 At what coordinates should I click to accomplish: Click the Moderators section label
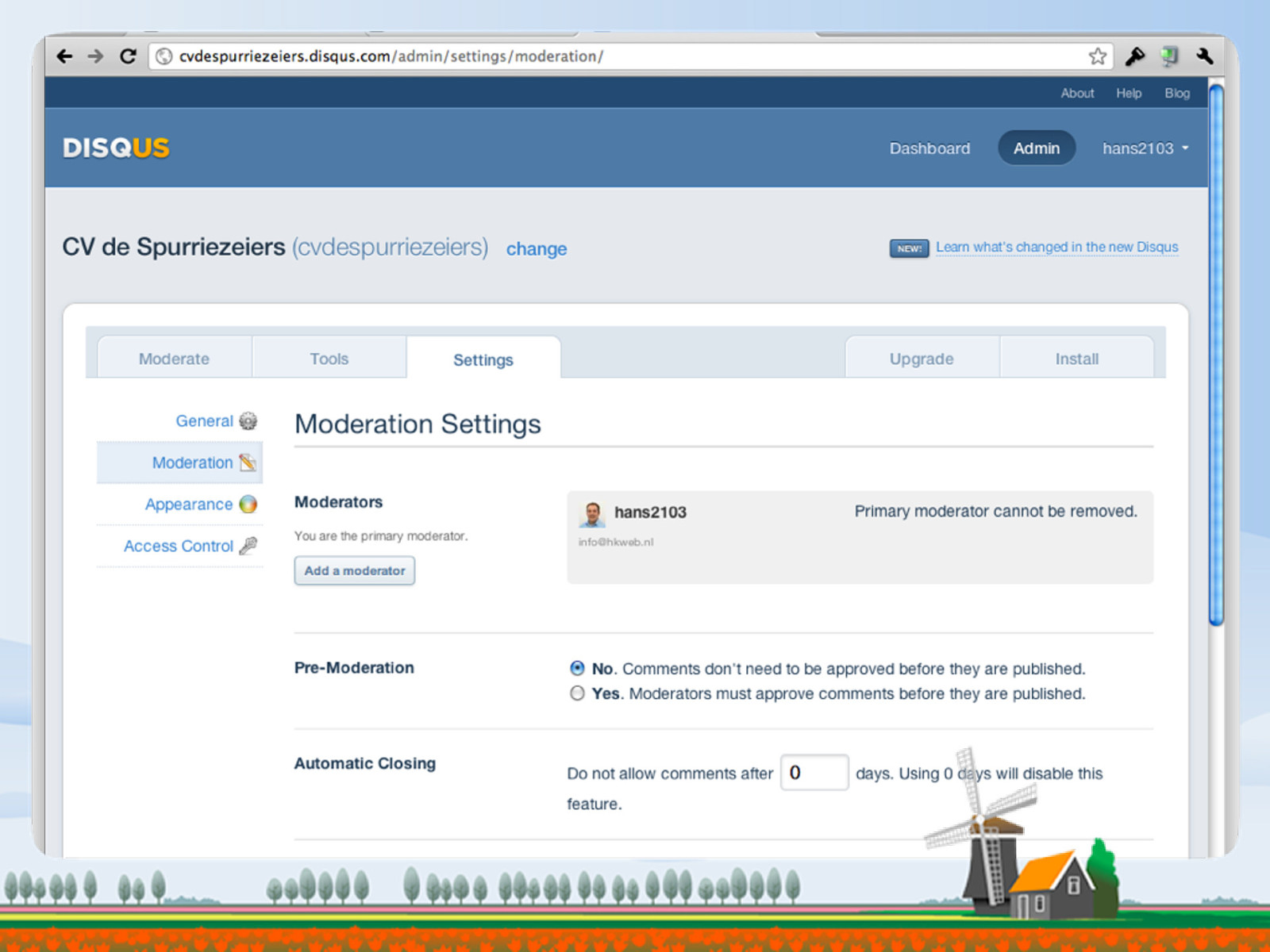(338, 502)
